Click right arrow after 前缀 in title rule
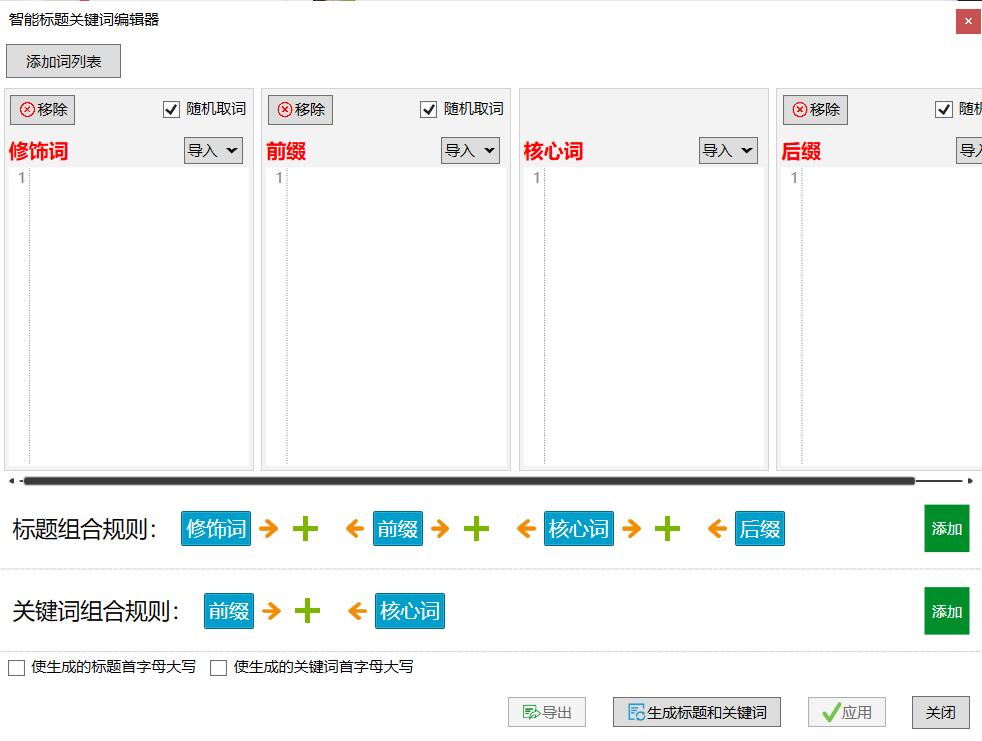982x741 pixels. coord(440,529)
